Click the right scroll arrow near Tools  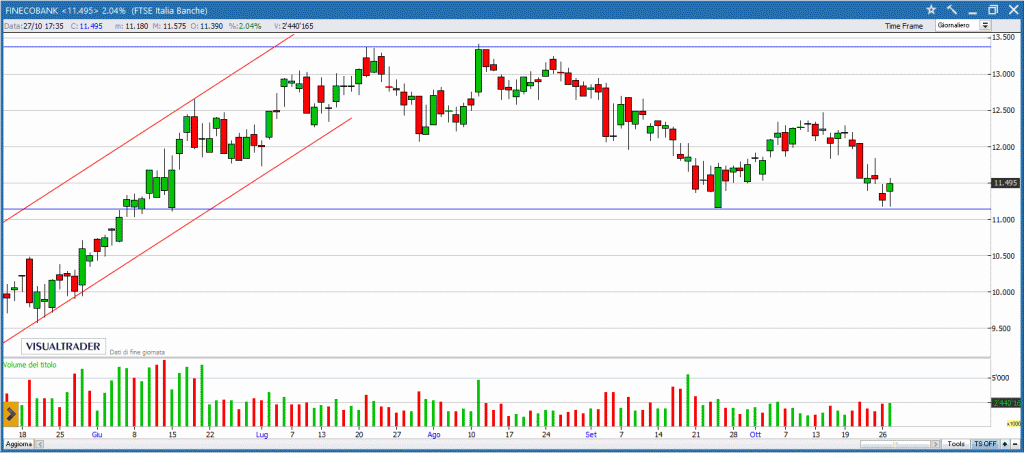(937, 444)
